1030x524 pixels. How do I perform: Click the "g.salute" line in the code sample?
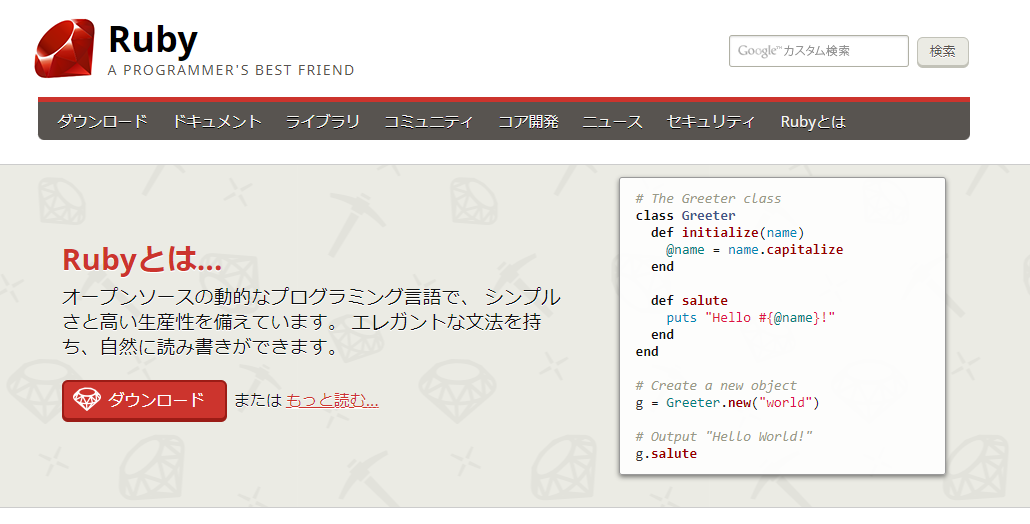pos(666,453)
